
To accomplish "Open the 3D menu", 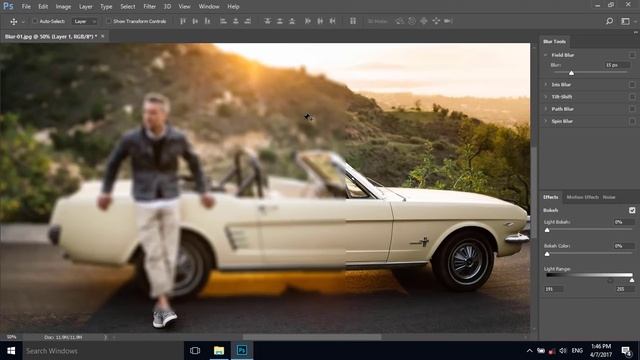I will pos(167,7).
